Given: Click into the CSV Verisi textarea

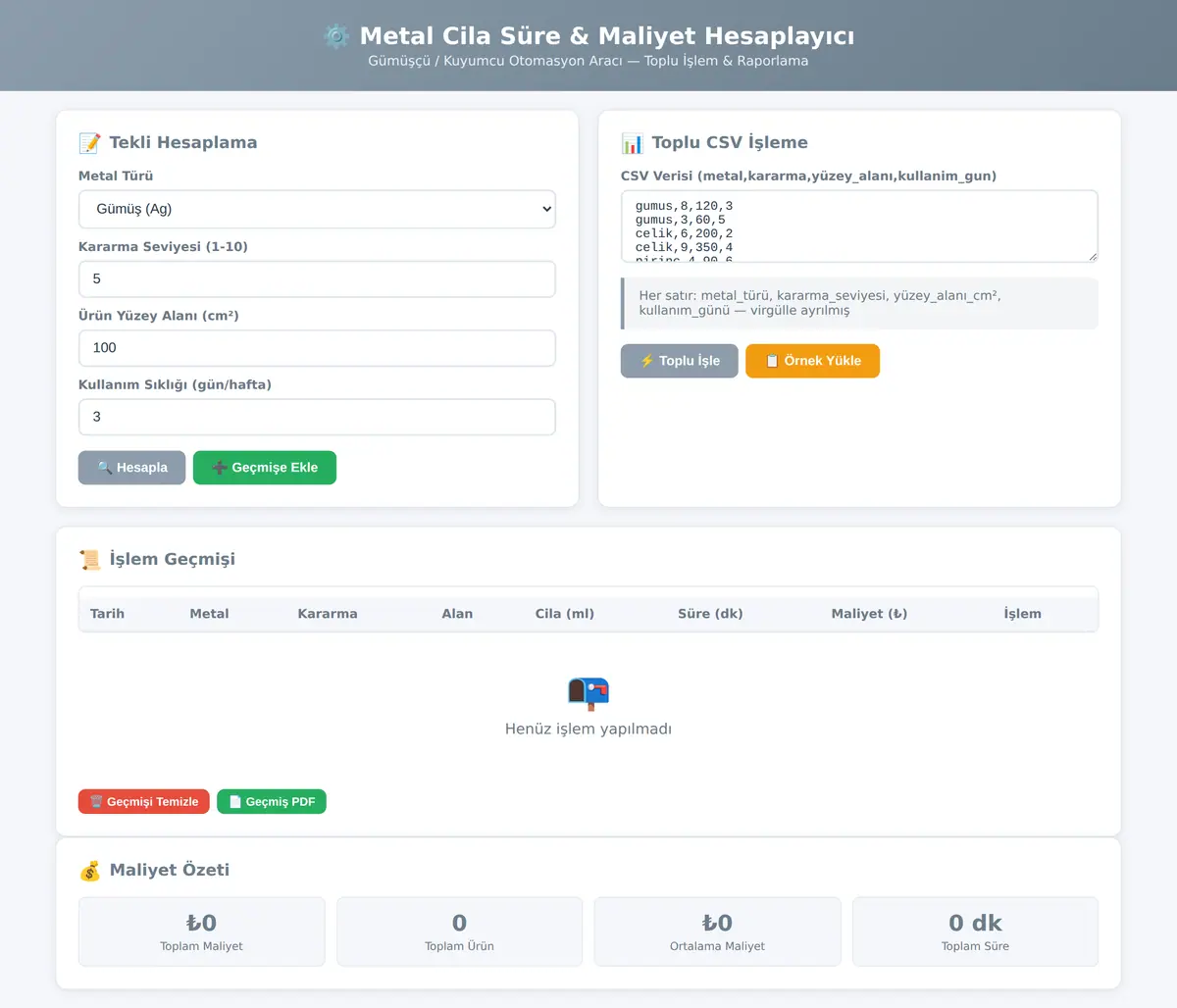Looking at the screenshot, I should (859, 227).
